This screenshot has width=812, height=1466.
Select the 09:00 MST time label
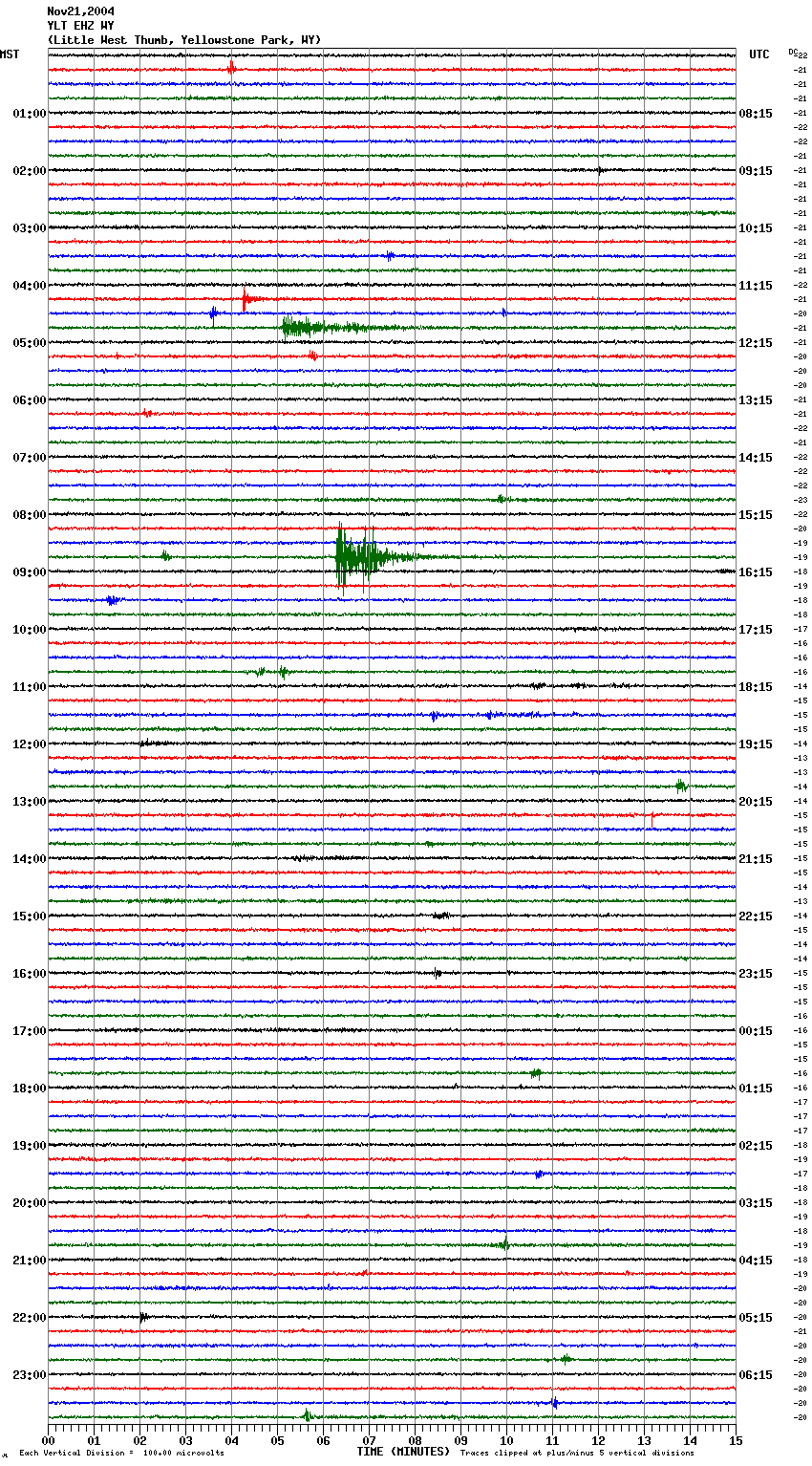pos(30,572)
